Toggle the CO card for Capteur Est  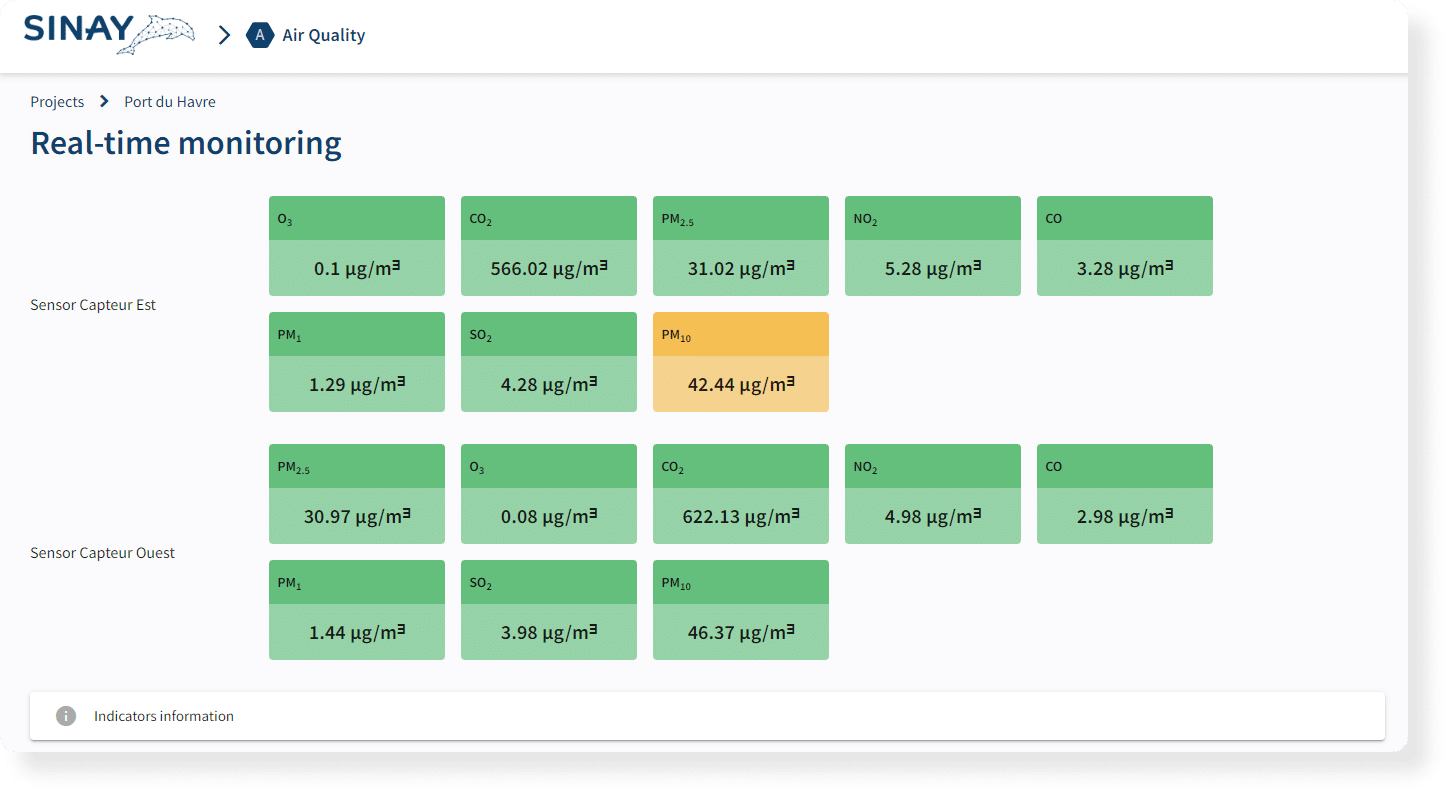(1124, 246)
